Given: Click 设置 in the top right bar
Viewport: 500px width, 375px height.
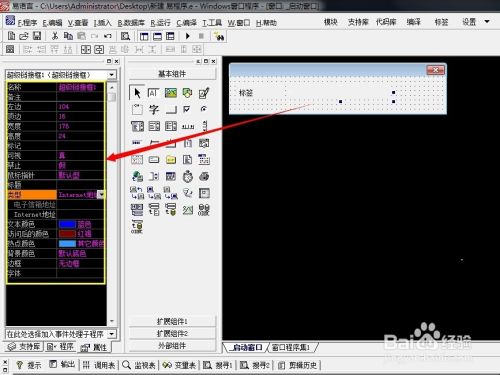Looking at the screenshot, I should pos(469,22).
